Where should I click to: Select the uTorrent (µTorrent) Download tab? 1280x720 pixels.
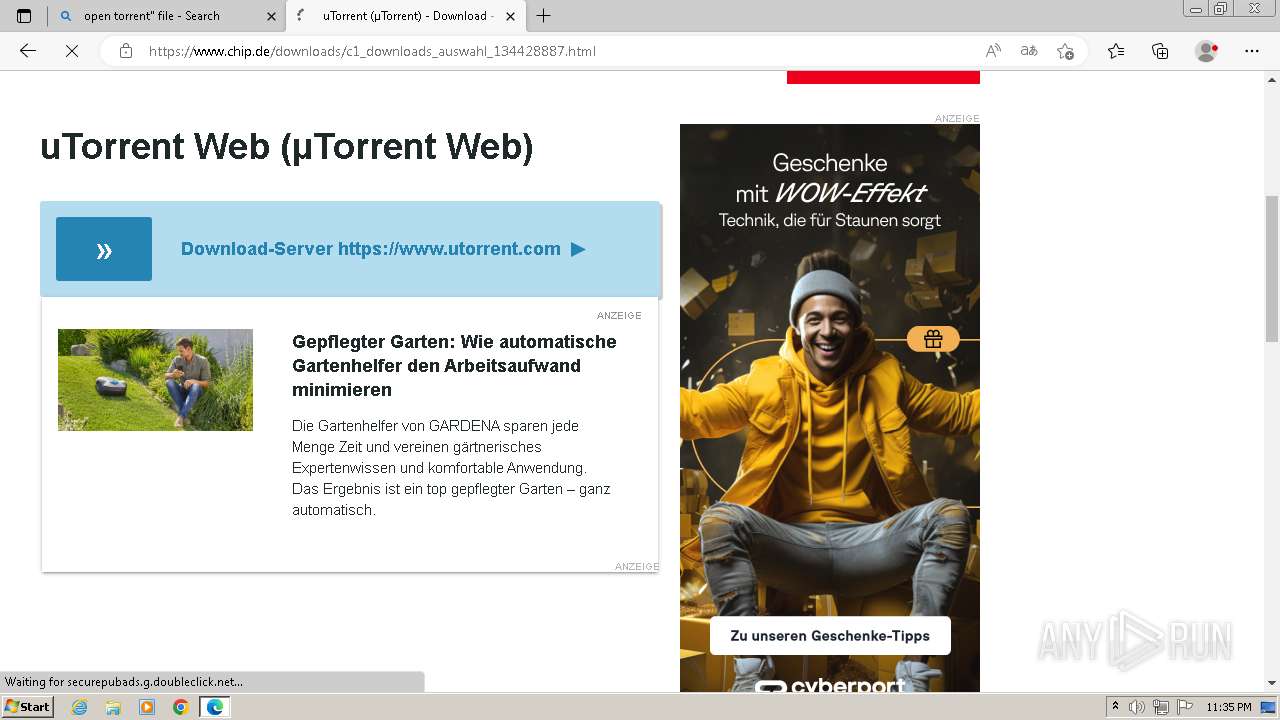[x=405, y=16]
